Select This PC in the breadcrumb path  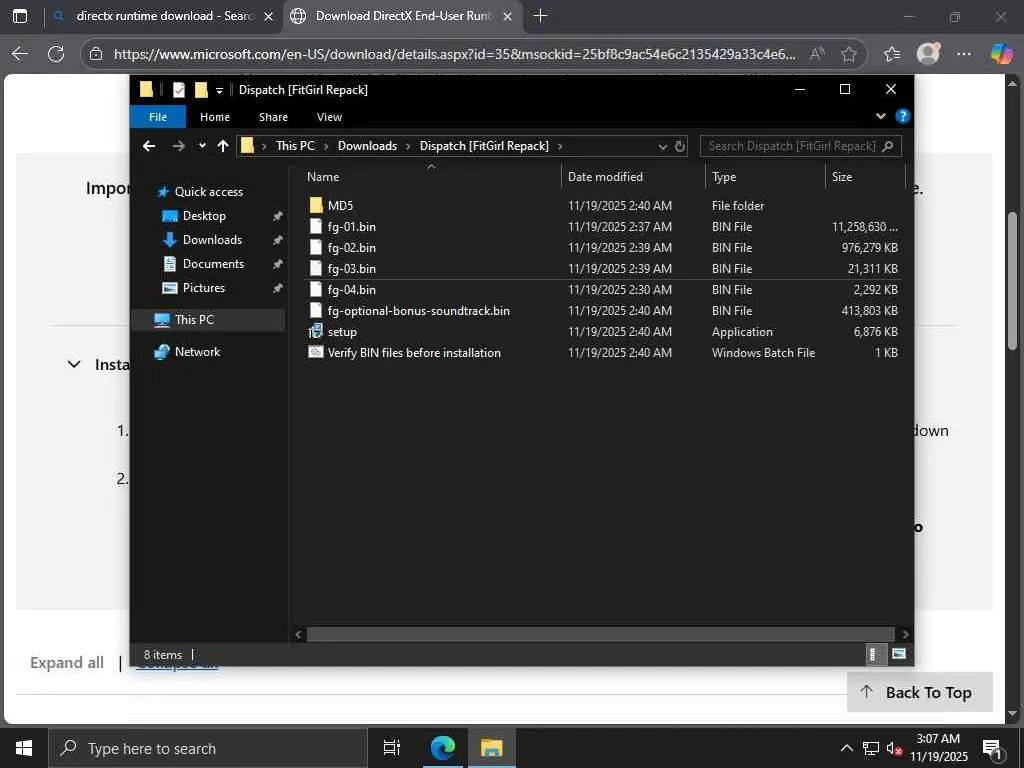tap(295, 146)
